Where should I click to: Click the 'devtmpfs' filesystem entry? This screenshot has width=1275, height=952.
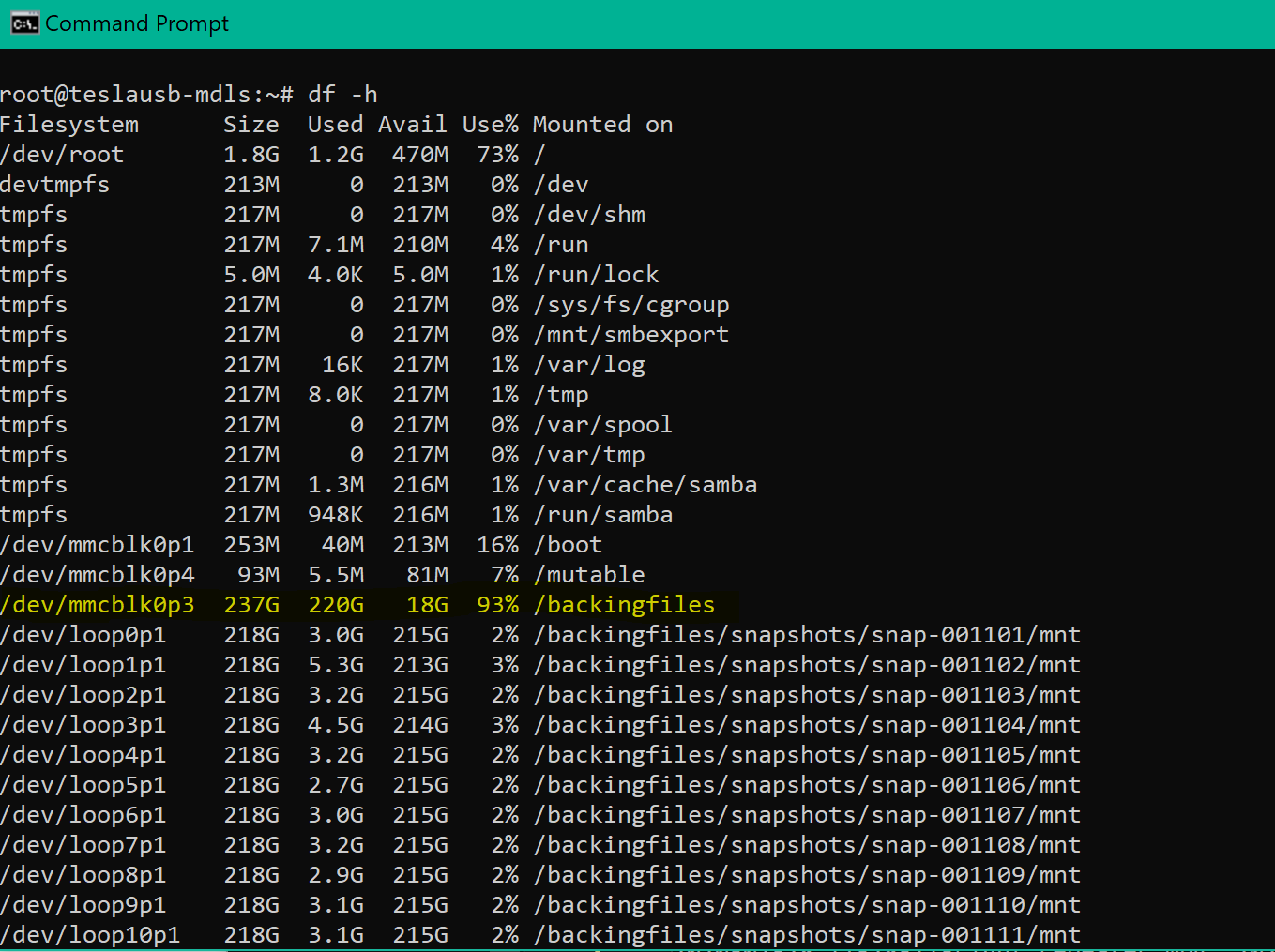coord(54,185)
